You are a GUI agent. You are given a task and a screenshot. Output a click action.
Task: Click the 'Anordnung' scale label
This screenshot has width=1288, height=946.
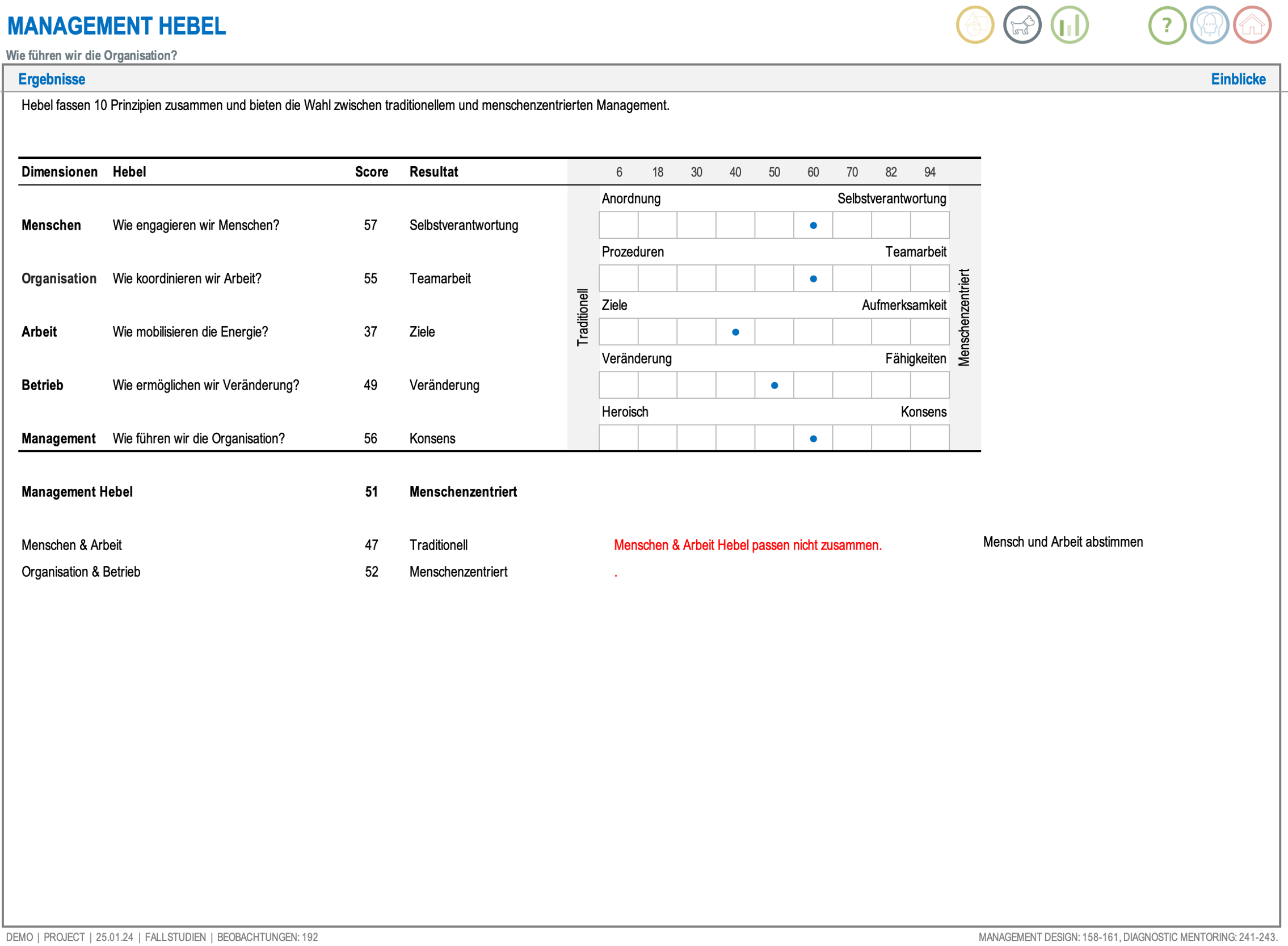[631, 199]
